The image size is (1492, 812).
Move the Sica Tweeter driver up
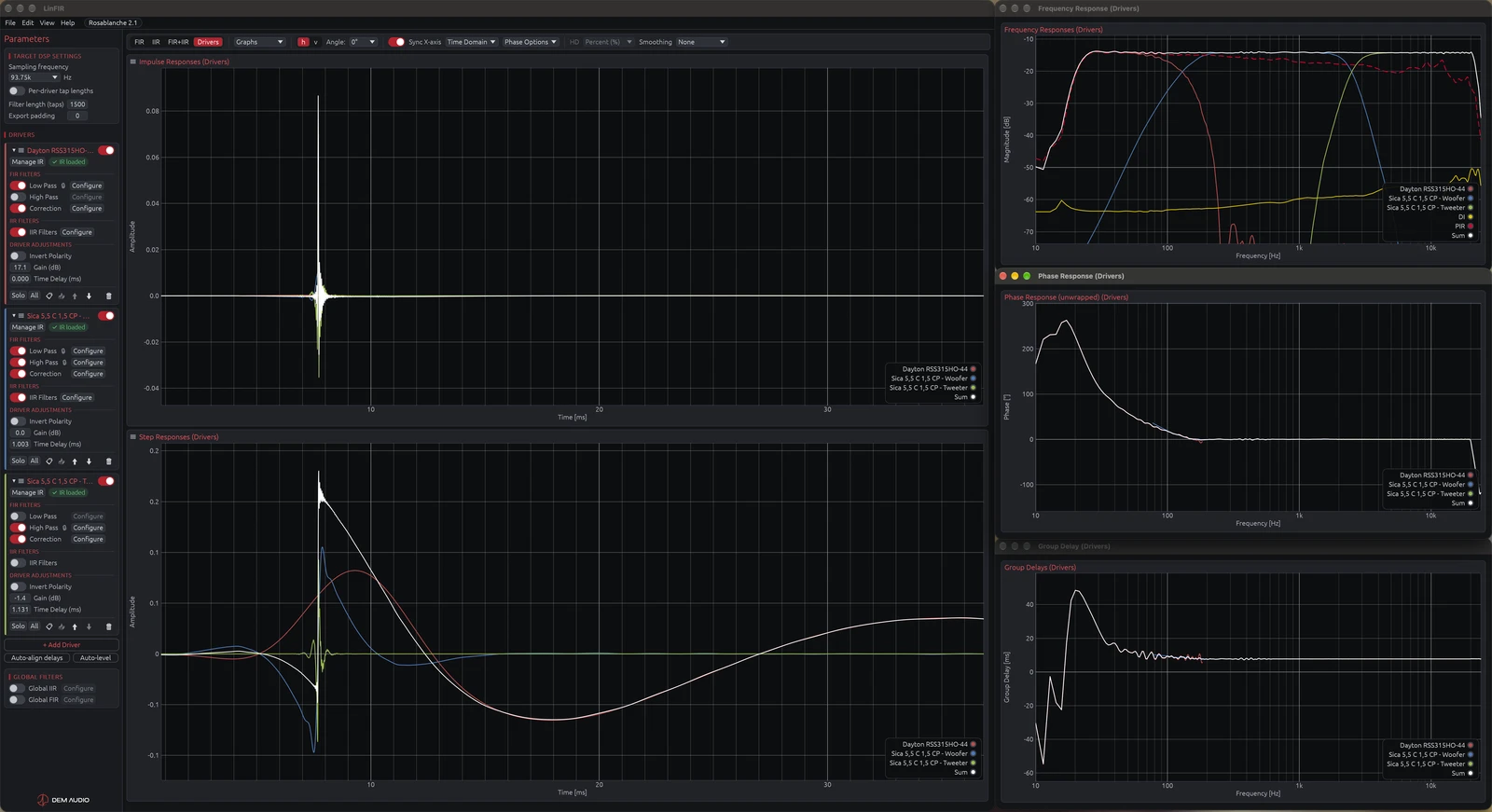75,626
